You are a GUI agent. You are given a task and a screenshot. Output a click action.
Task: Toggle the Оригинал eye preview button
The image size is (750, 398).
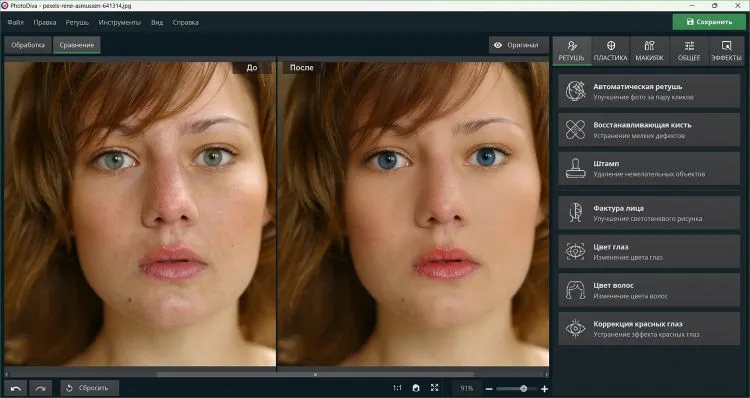coord(516,45)
